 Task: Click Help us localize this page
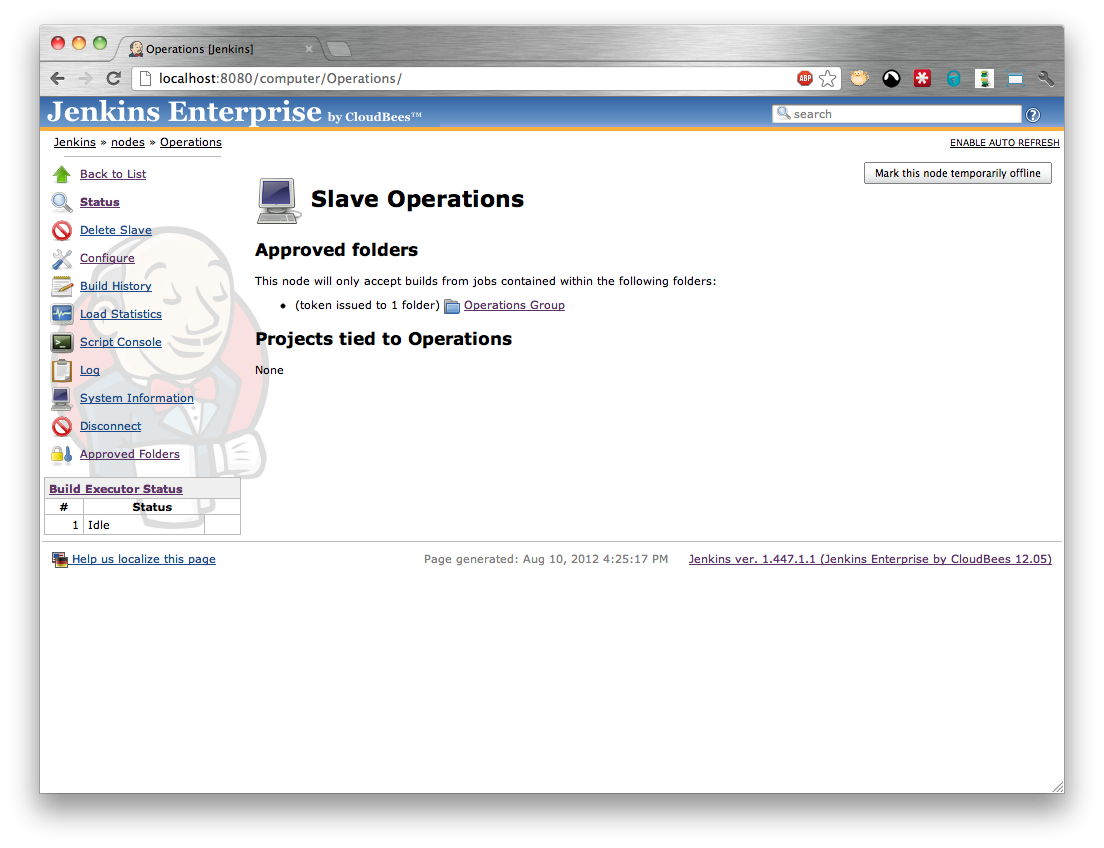(x=144, y=559)
